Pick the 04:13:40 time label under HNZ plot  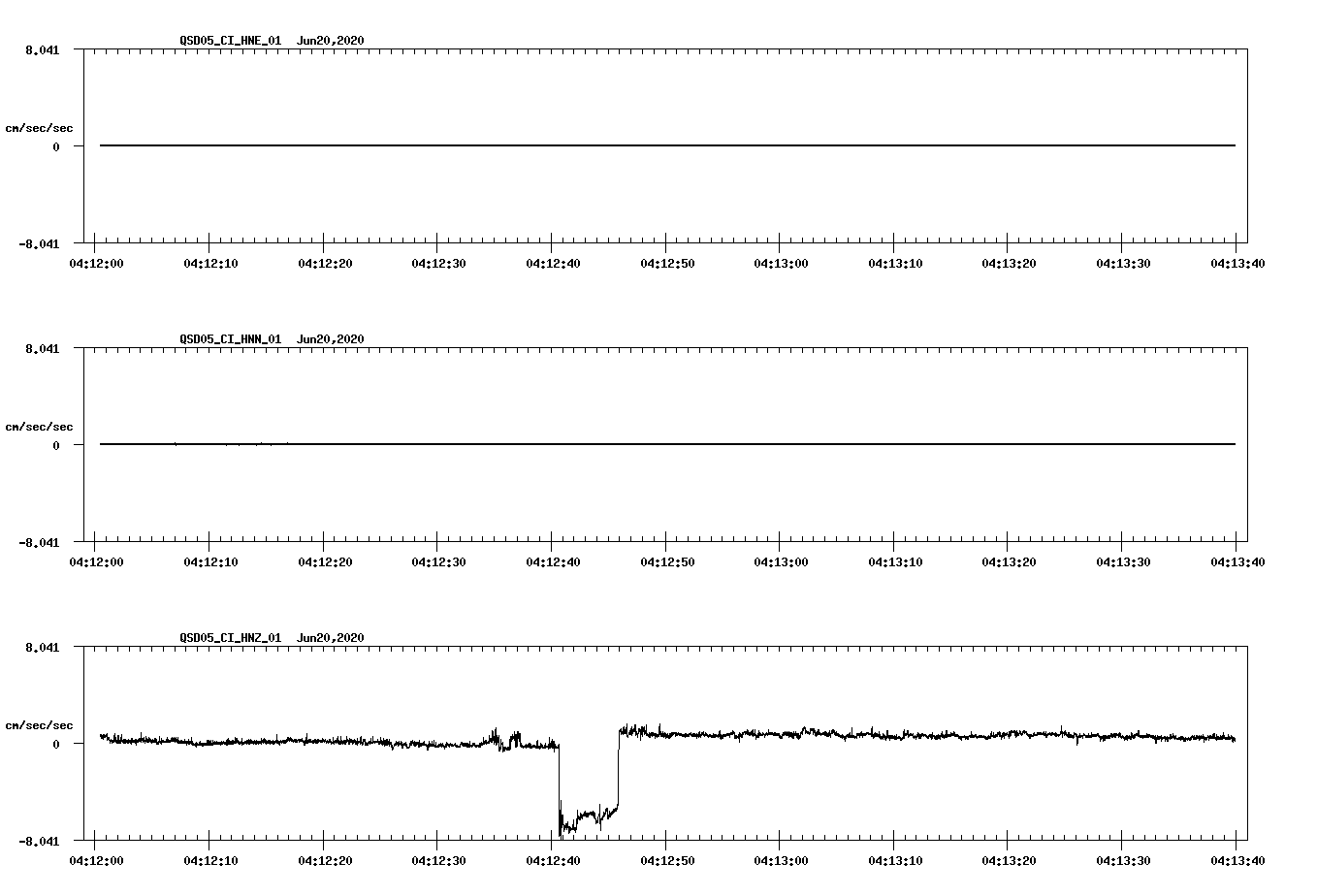pyautogui.click(x=1237, y=860)
